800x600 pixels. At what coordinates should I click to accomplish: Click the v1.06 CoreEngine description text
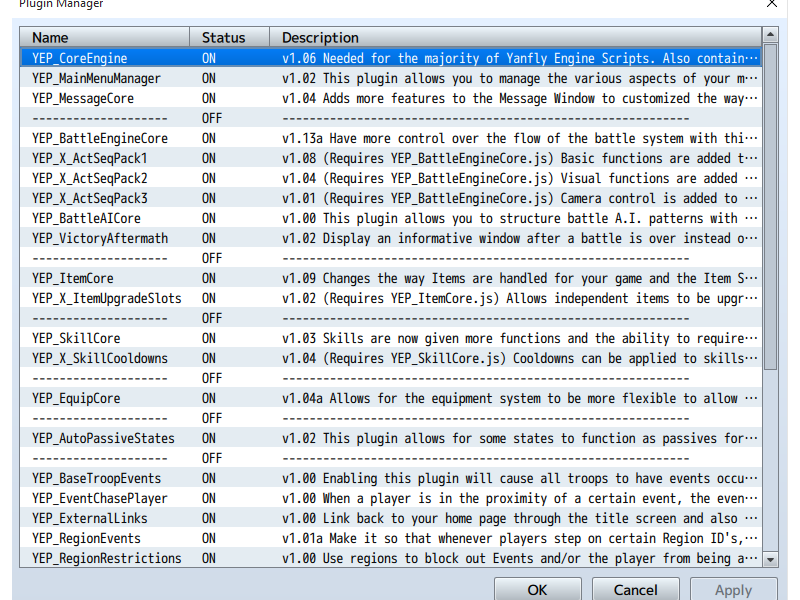[519, 58]
